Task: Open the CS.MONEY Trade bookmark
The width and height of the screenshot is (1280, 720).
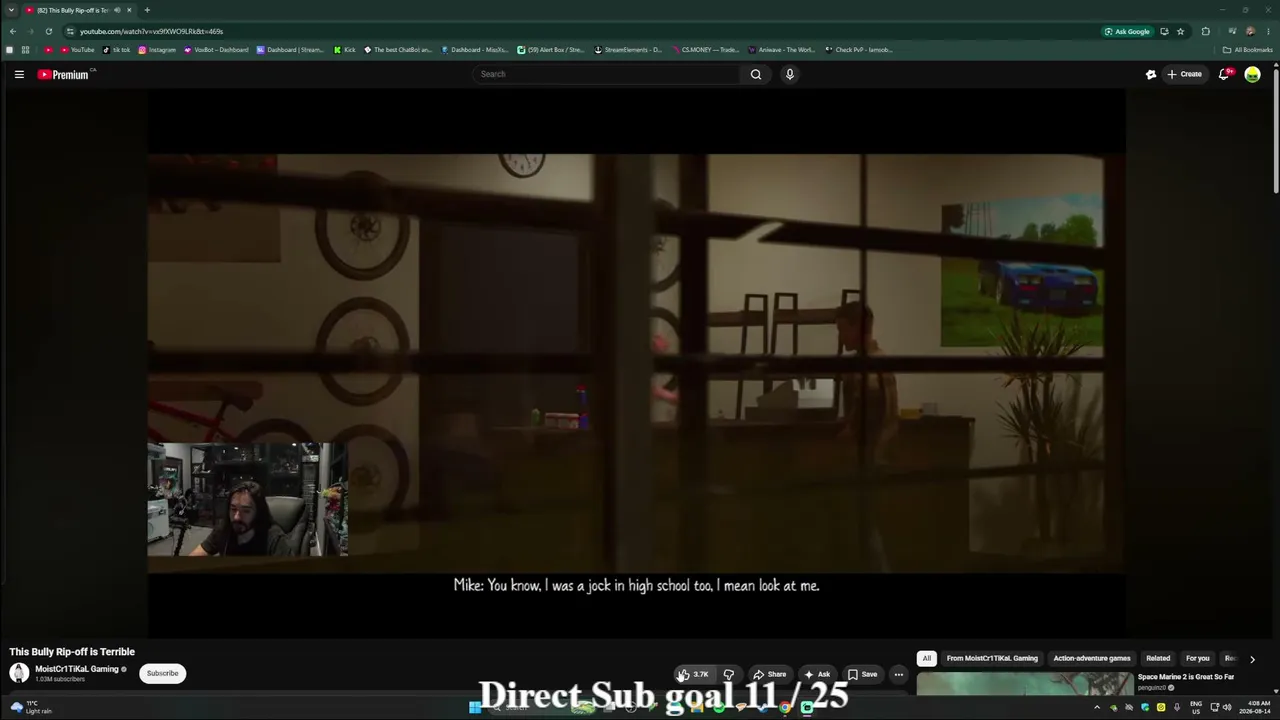Action: [707, 49]
